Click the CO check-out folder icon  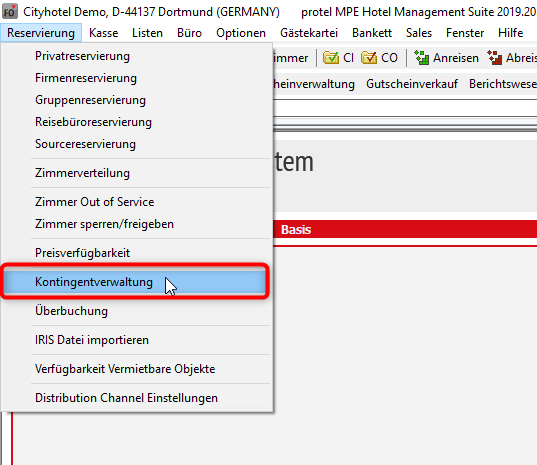point(369,58)
